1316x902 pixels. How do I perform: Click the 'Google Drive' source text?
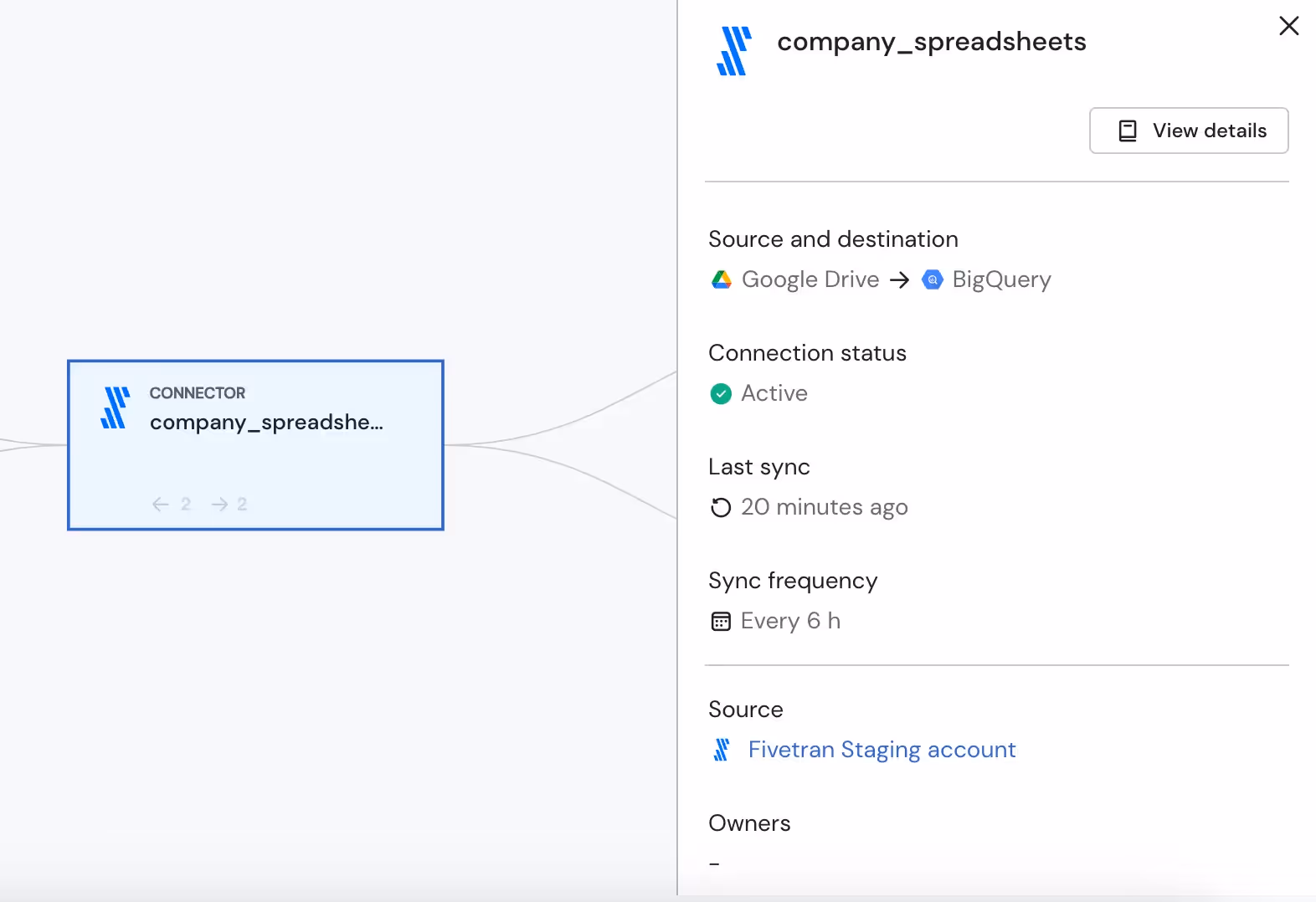coord(810,279)
